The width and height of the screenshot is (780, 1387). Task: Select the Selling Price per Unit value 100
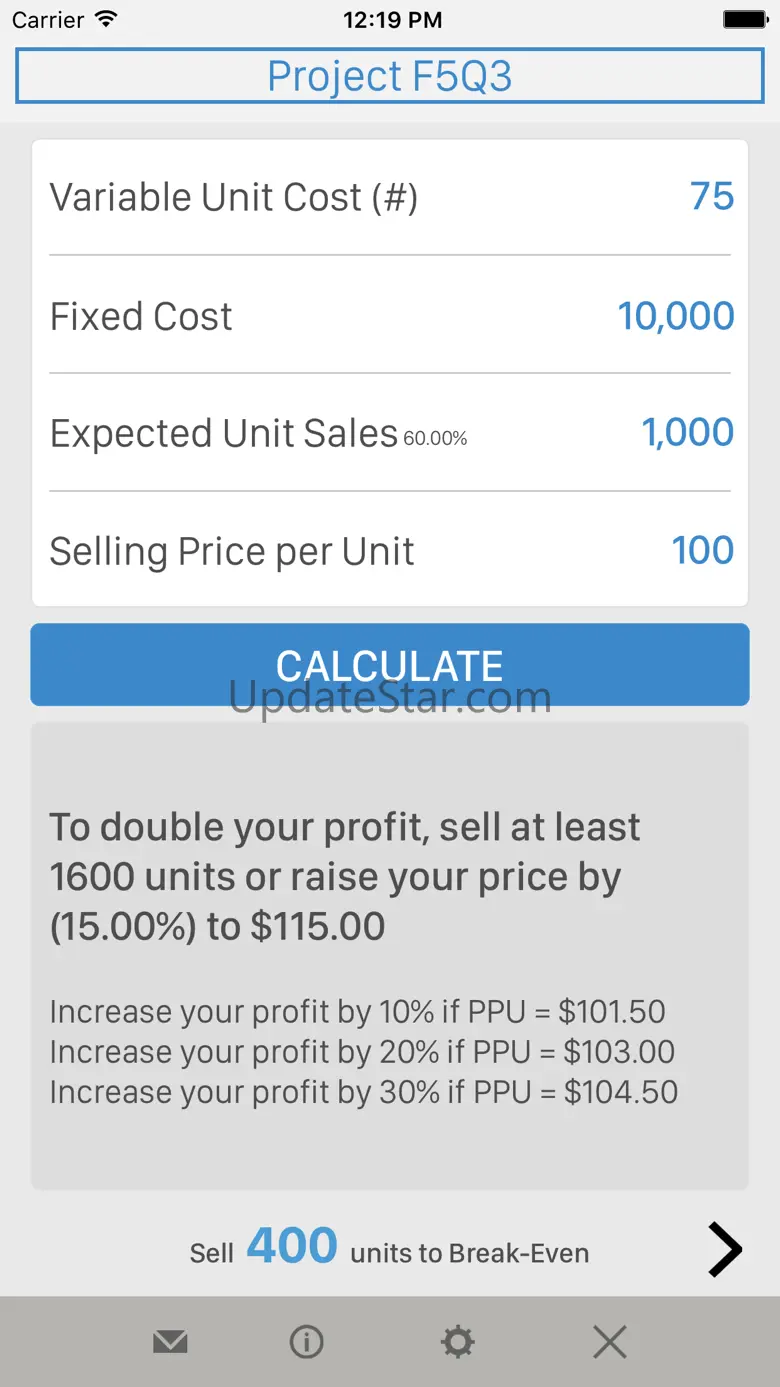pos(703,550)
